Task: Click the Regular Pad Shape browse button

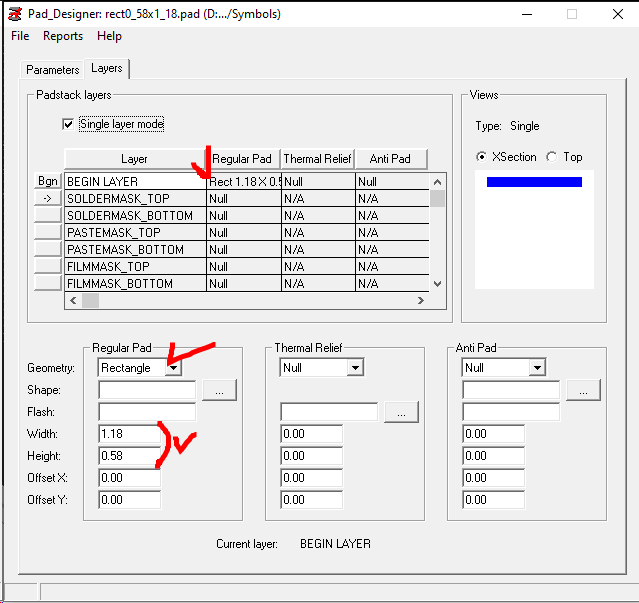Action: point(219,390)
